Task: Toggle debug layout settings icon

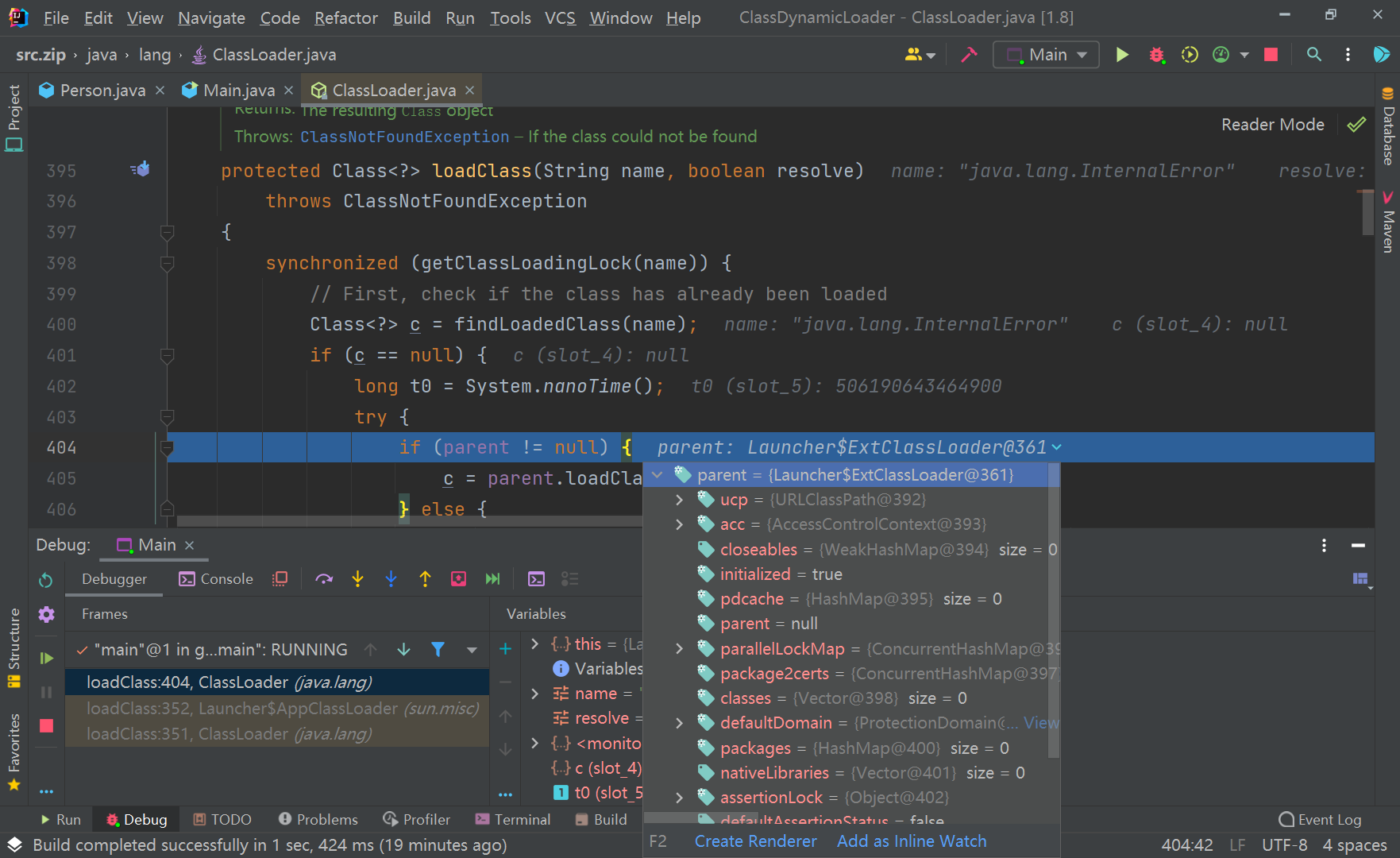Action: pyautogui.click(x=1360, y=579)
